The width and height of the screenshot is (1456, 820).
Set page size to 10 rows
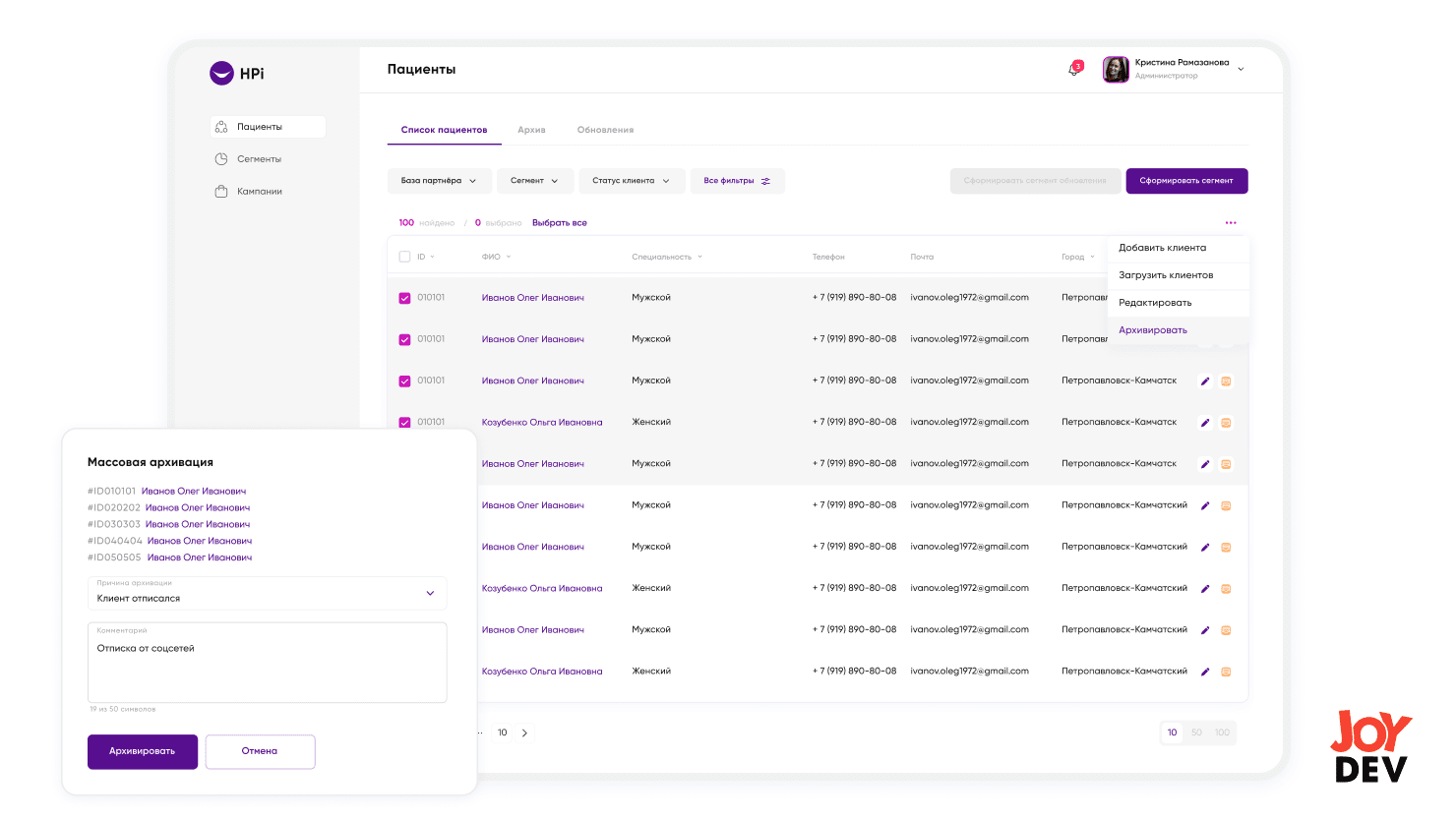[1172, 732]
